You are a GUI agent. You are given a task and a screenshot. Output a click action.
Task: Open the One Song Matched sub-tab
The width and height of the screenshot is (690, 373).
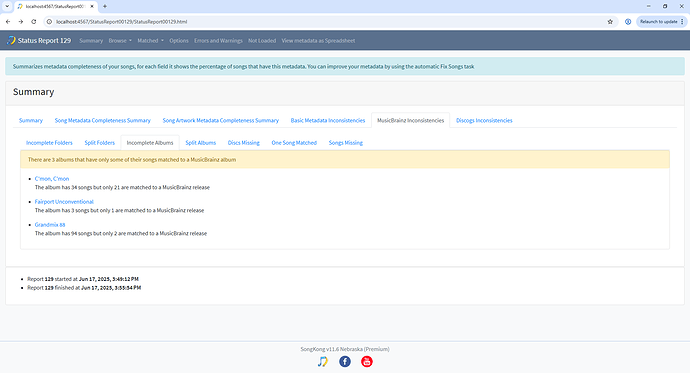click(294, 143)
